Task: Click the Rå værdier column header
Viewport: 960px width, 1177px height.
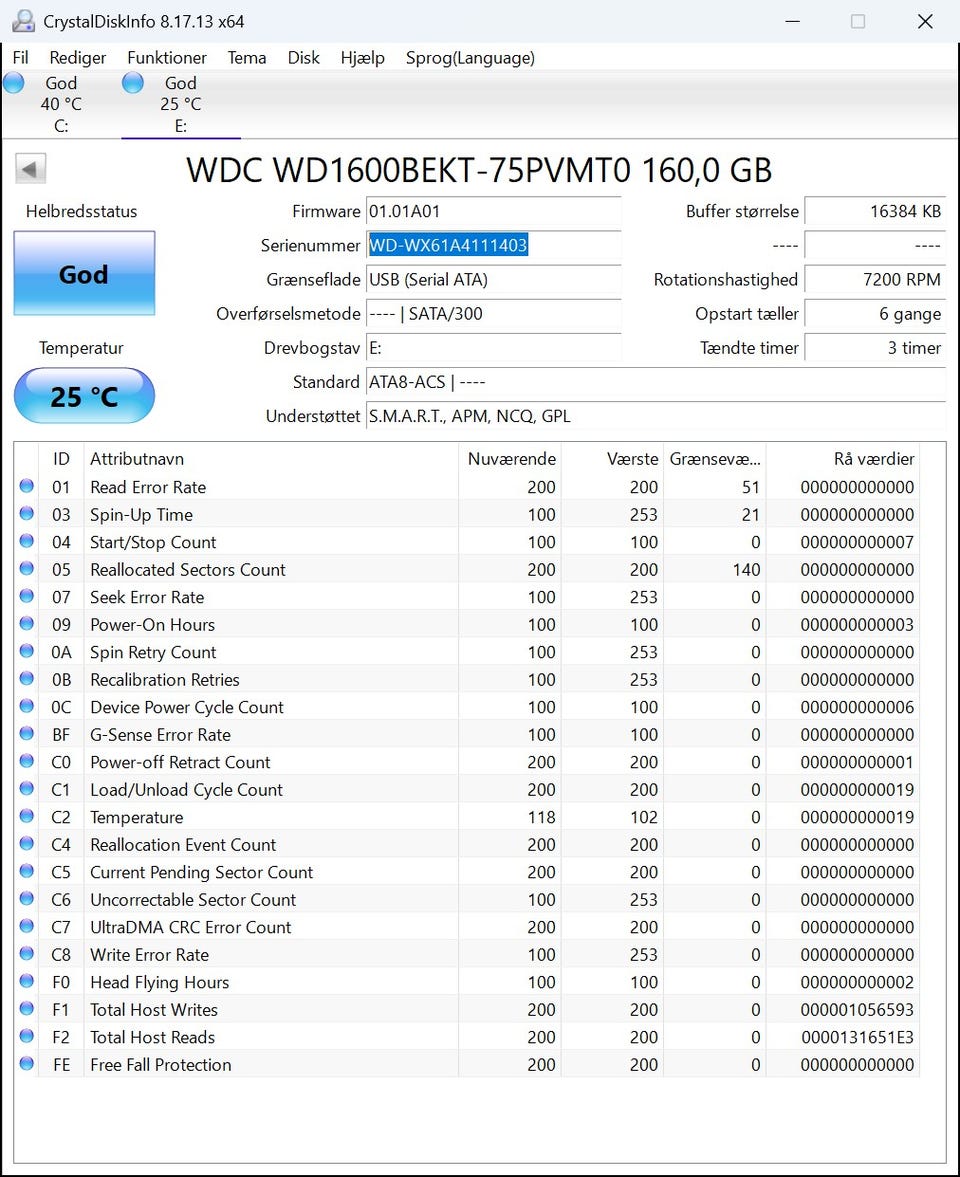Action: [843, 459]
